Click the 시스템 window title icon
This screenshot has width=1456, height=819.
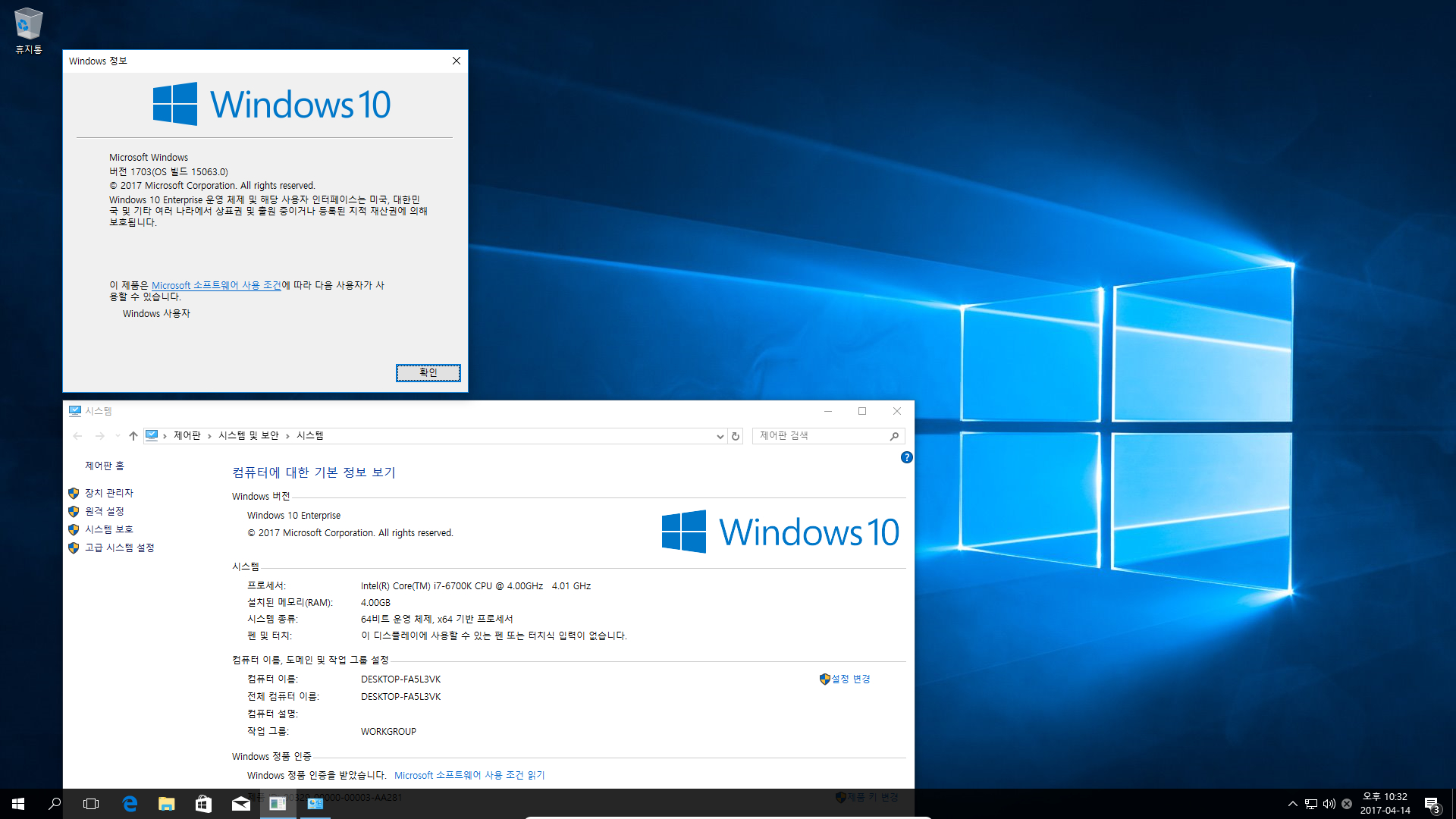point(75,411)
